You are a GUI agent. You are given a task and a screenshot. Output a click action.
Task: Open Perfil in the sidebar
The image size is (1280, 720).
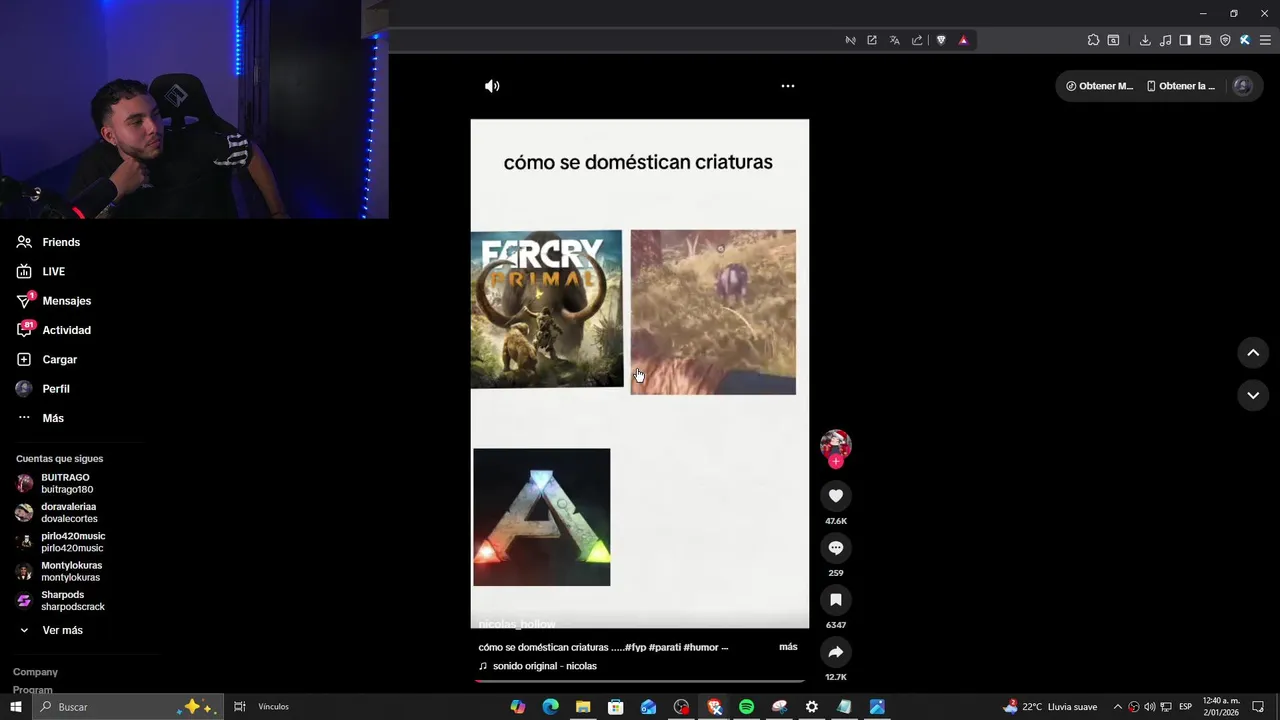click(x=42, y=389)
